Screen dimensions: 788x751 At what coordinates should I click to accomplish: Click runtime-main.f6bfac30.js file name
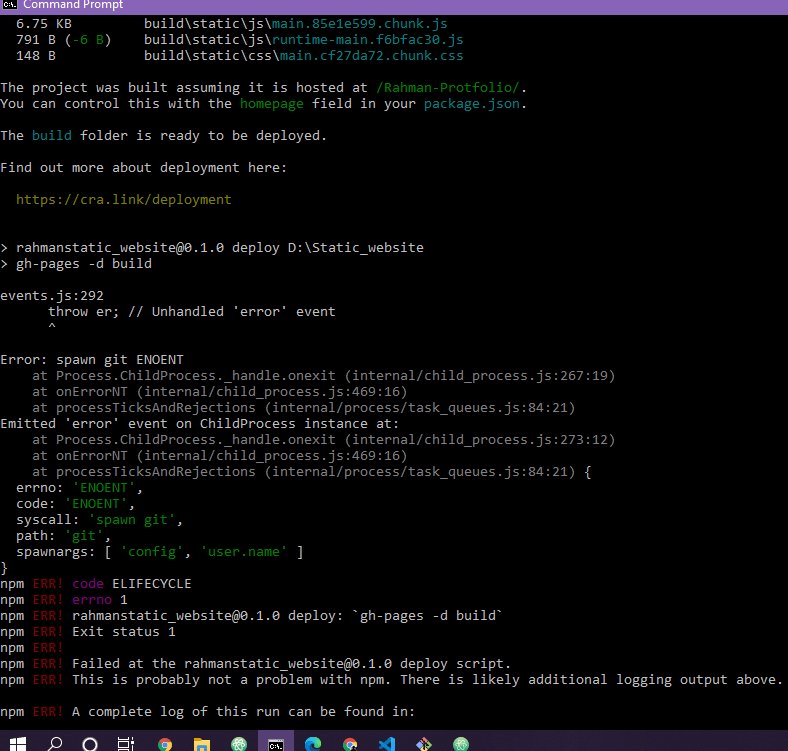[x=368, y=40]
